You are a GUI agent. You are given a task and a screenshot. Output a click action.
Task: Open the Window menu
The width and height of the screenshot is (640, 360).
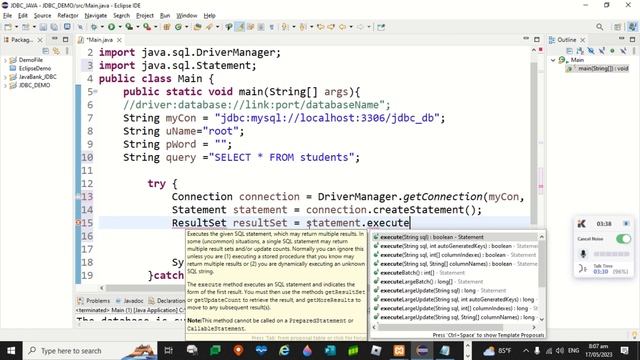pos(187,16)
